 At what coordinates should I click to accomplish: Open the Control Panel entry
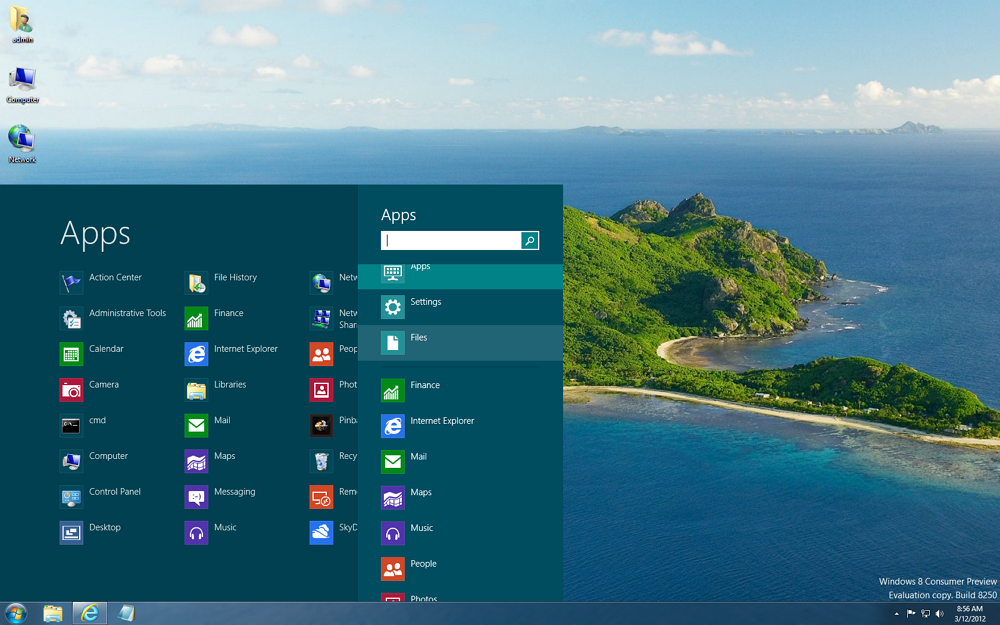112,492
